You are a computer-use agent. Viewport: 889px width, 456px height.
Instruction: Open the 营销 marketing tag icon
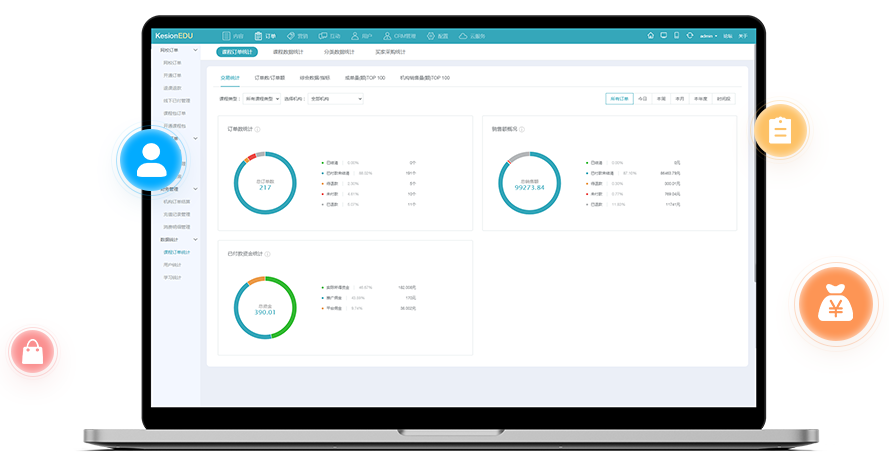coord(290,36)
